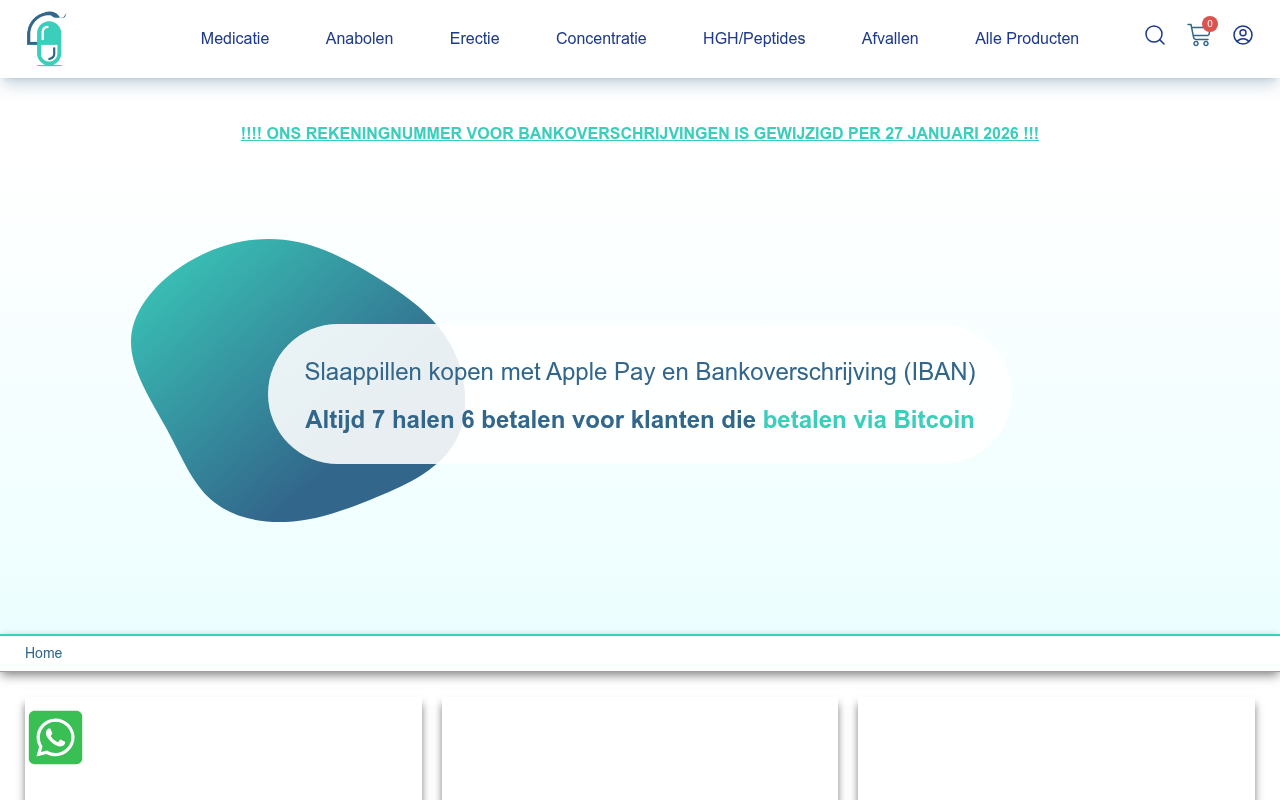Open the Medicatie menu
The height and width of the screenshot is (800, 1280).
pyautogui.click(x=235, y=39)
